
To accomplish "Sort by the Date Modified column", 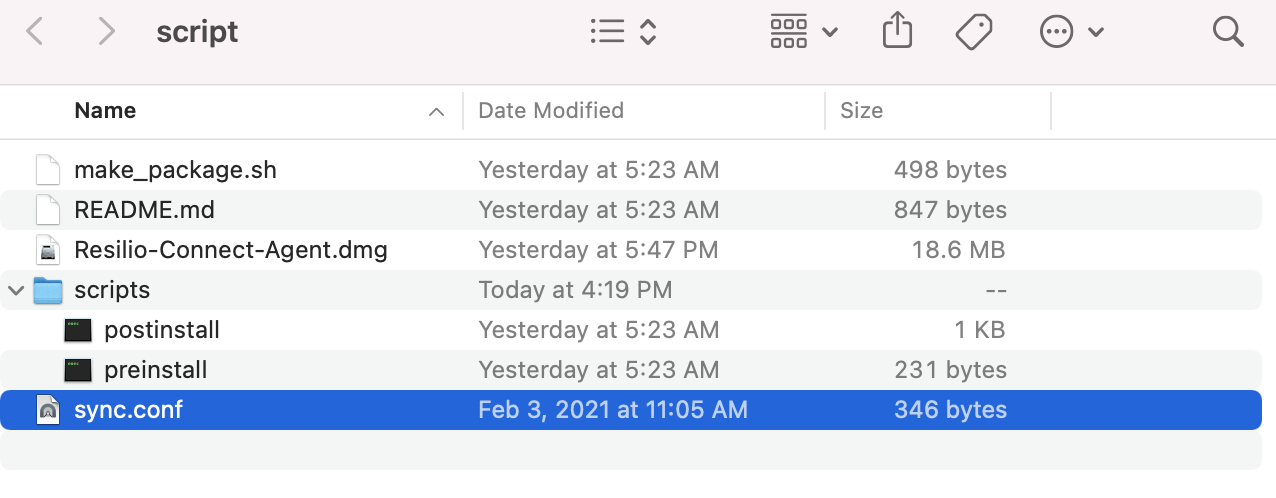I will [550, 110].
